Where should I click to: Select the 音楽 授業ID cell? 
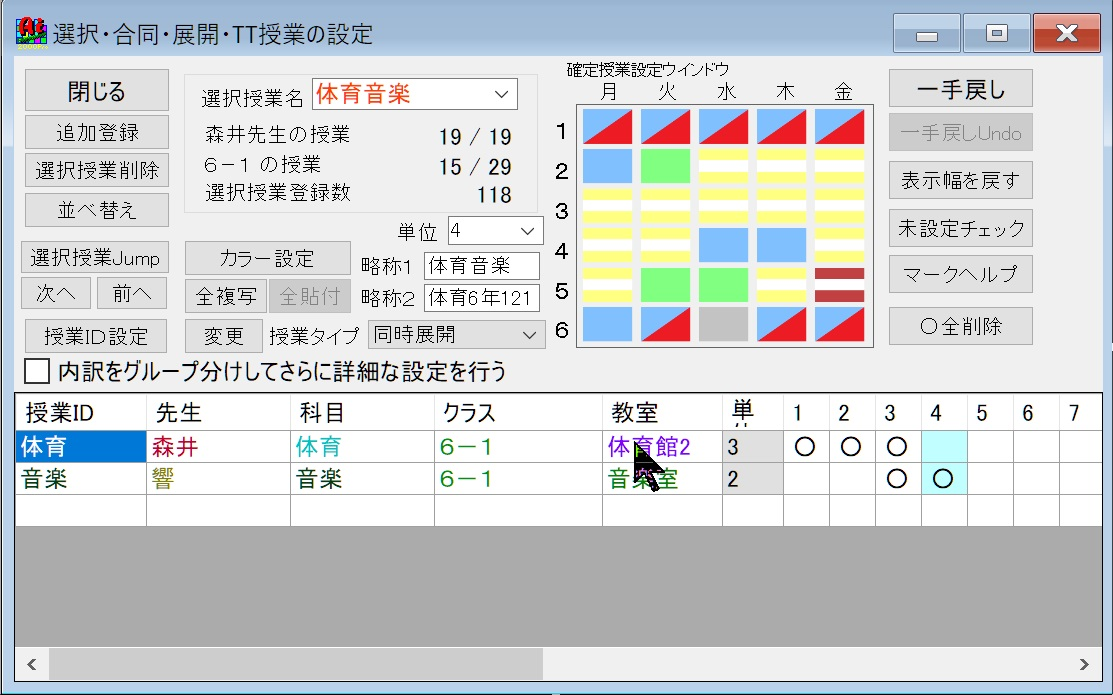tap(80, 478)
